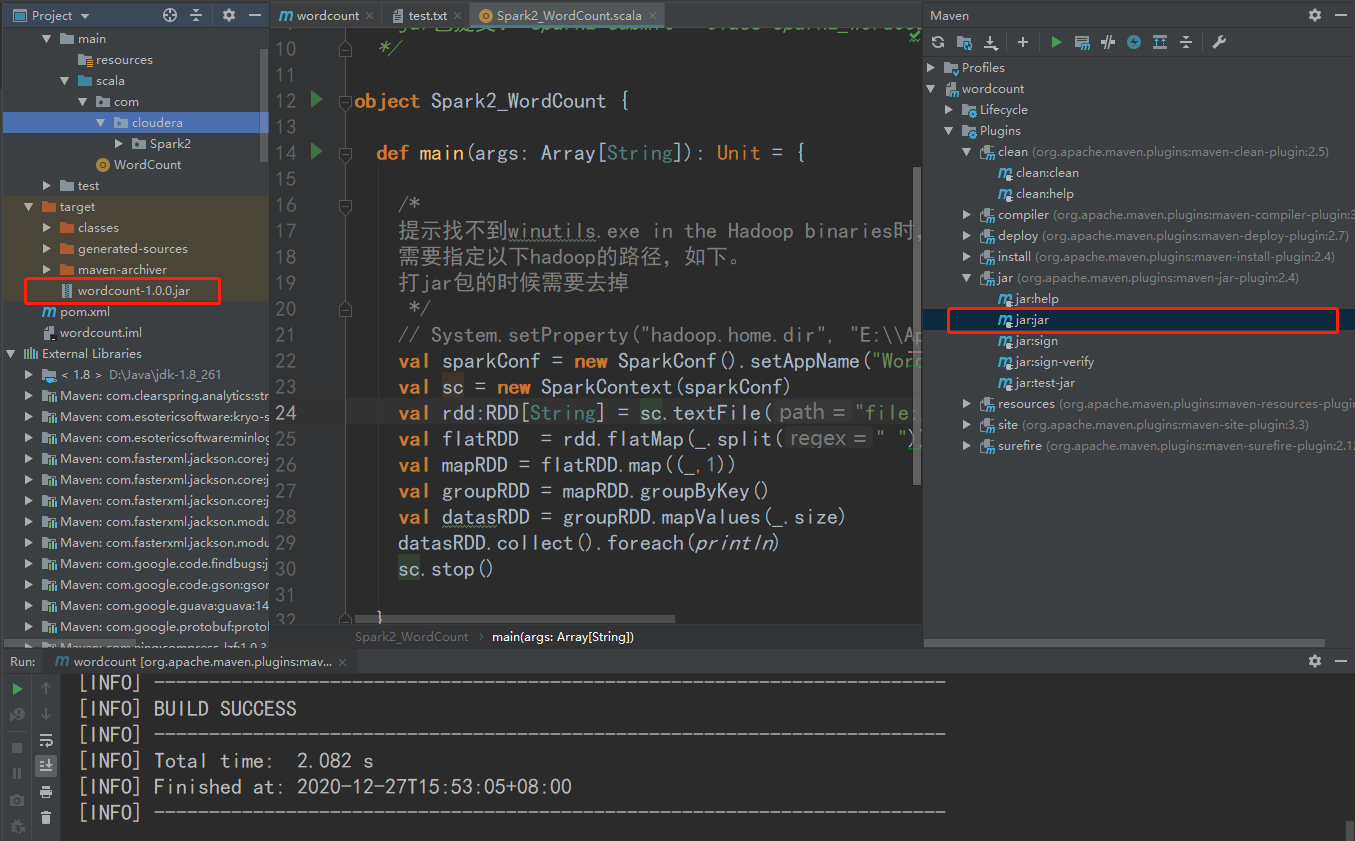Image resolution: width=1355 pixels, height=841 pixels.
Task: Collapse main folder in Project tree
Action: click(47, 39)
